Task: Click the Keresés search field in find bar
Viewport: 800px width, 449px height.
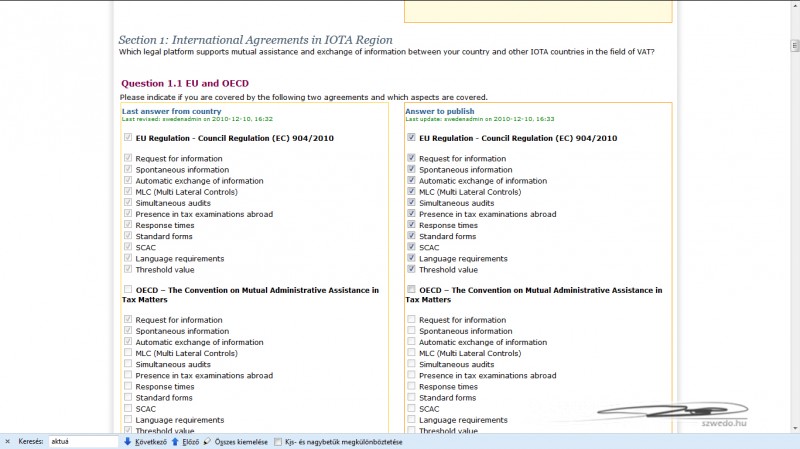Action: click(83, 441)
